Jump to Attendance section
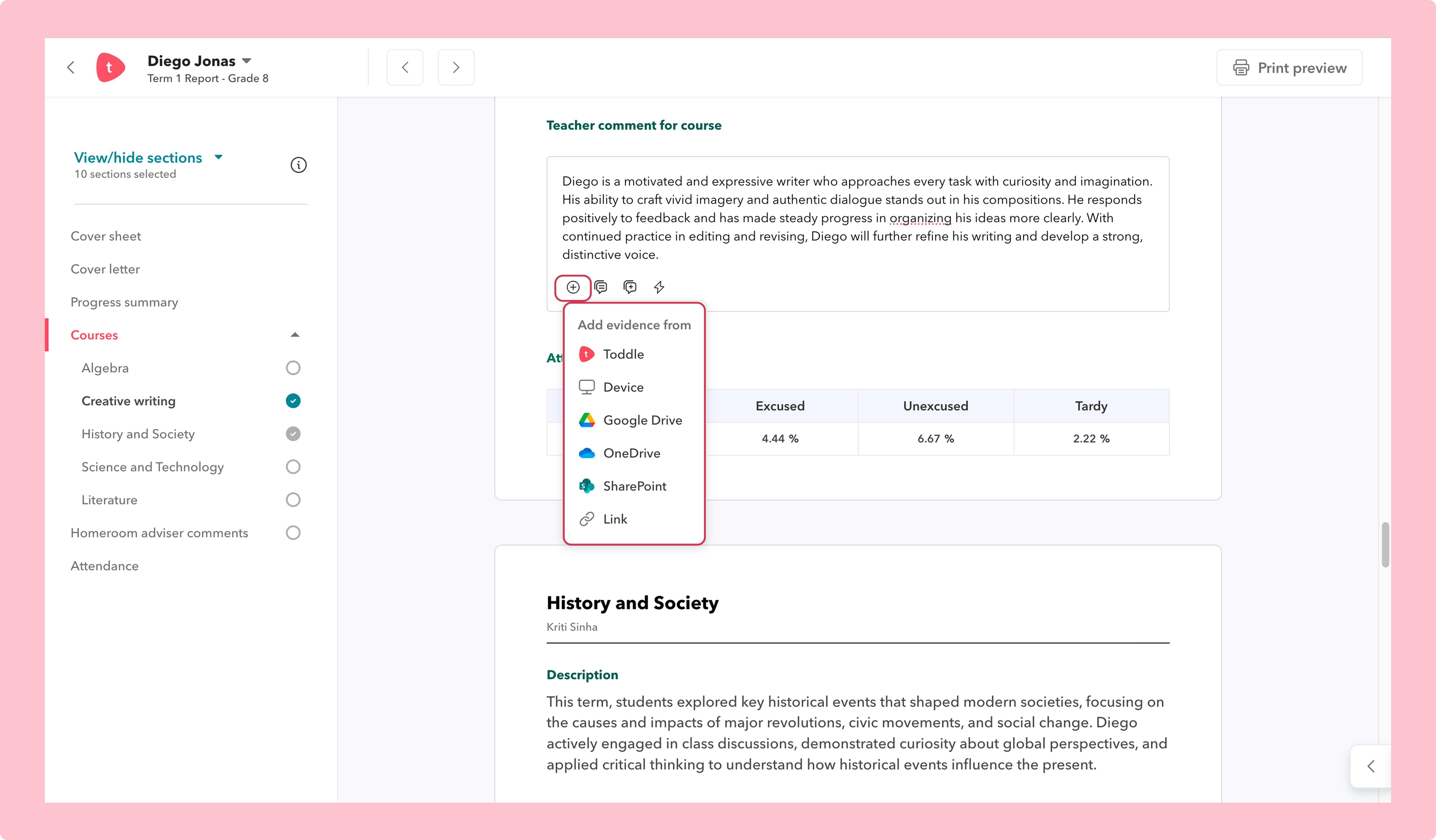The height and width of the screenshot is (840, 1436). [x=105, y=566]
